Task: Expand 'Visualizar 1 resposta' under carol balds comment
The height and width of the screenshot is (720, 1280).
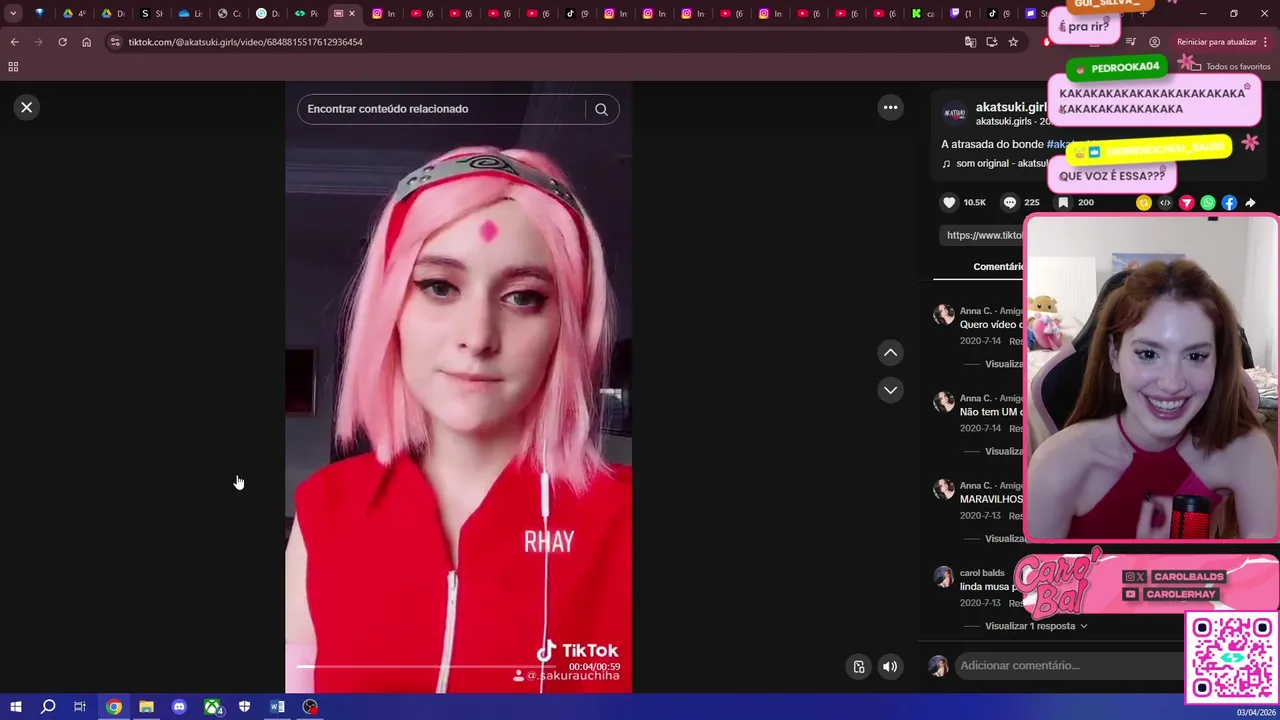Action: coord(1036,626)
